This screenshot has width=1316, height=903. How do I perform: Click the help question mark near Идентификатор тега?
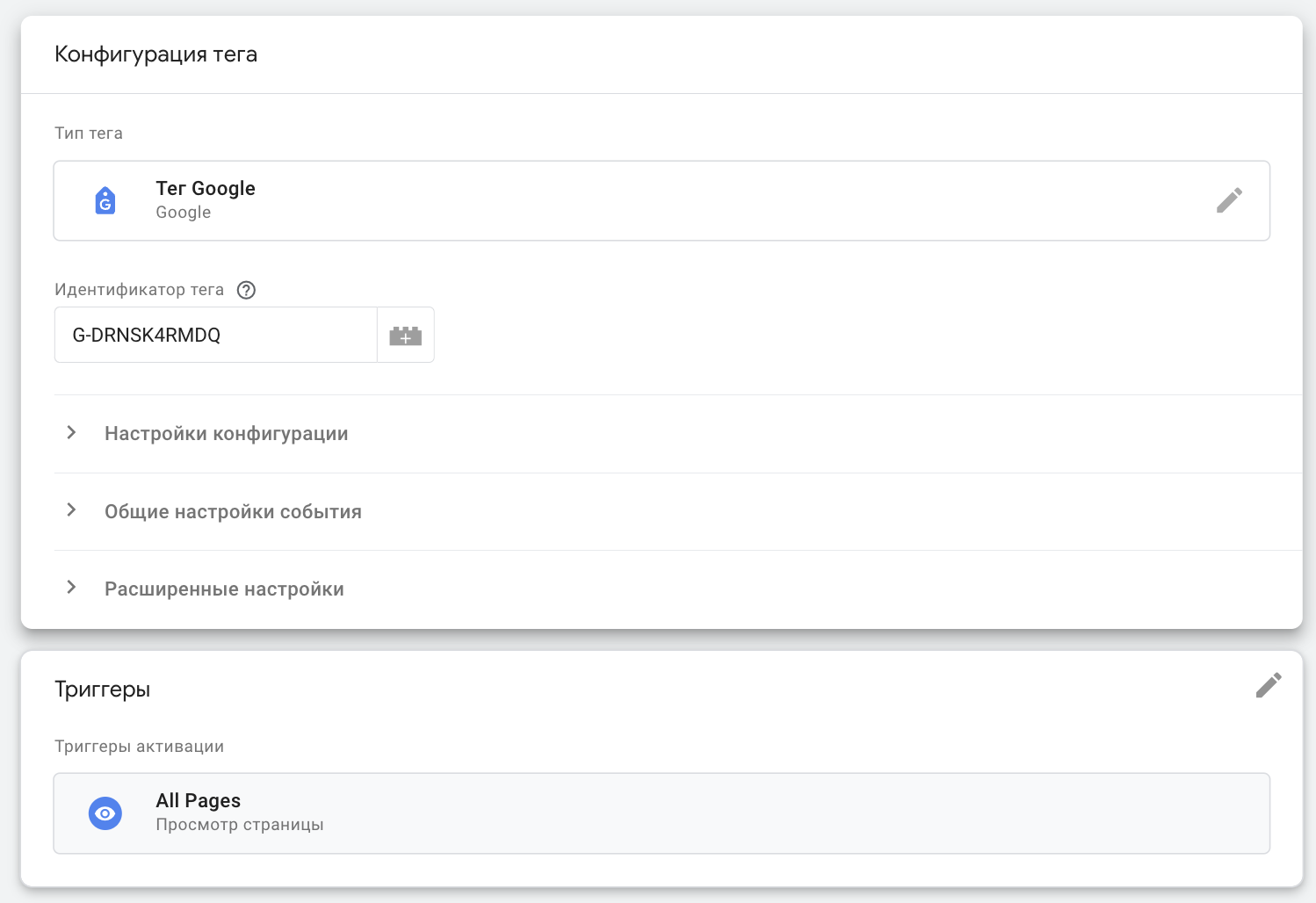(247, 290)
